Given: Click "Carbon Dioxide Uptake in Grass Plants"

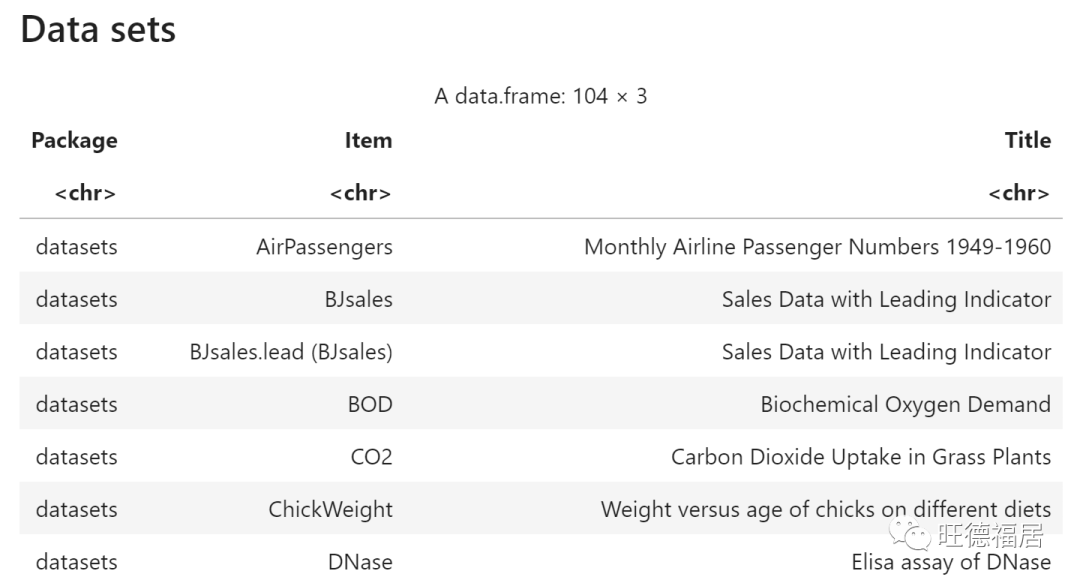Looking at the screenshot, I should pyautogui.click(x=860, y=457).
